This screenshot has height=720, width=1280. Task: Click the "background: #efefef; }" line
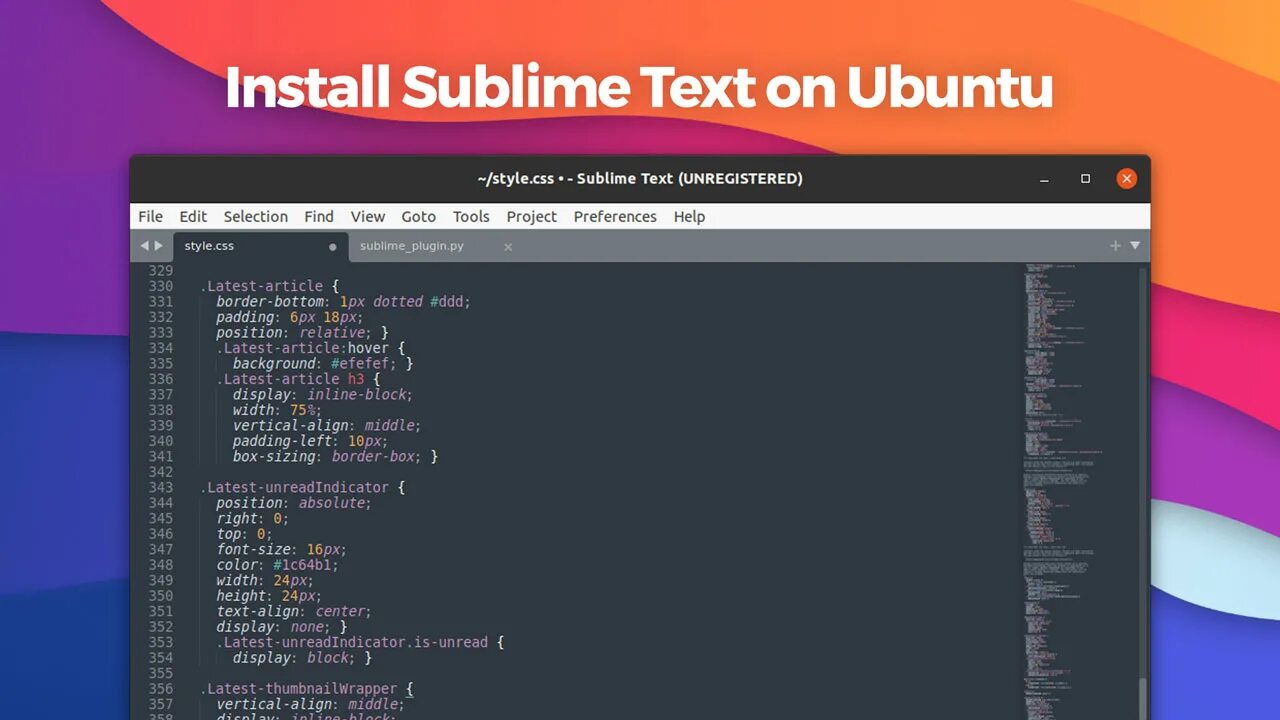tap(323, 363)
